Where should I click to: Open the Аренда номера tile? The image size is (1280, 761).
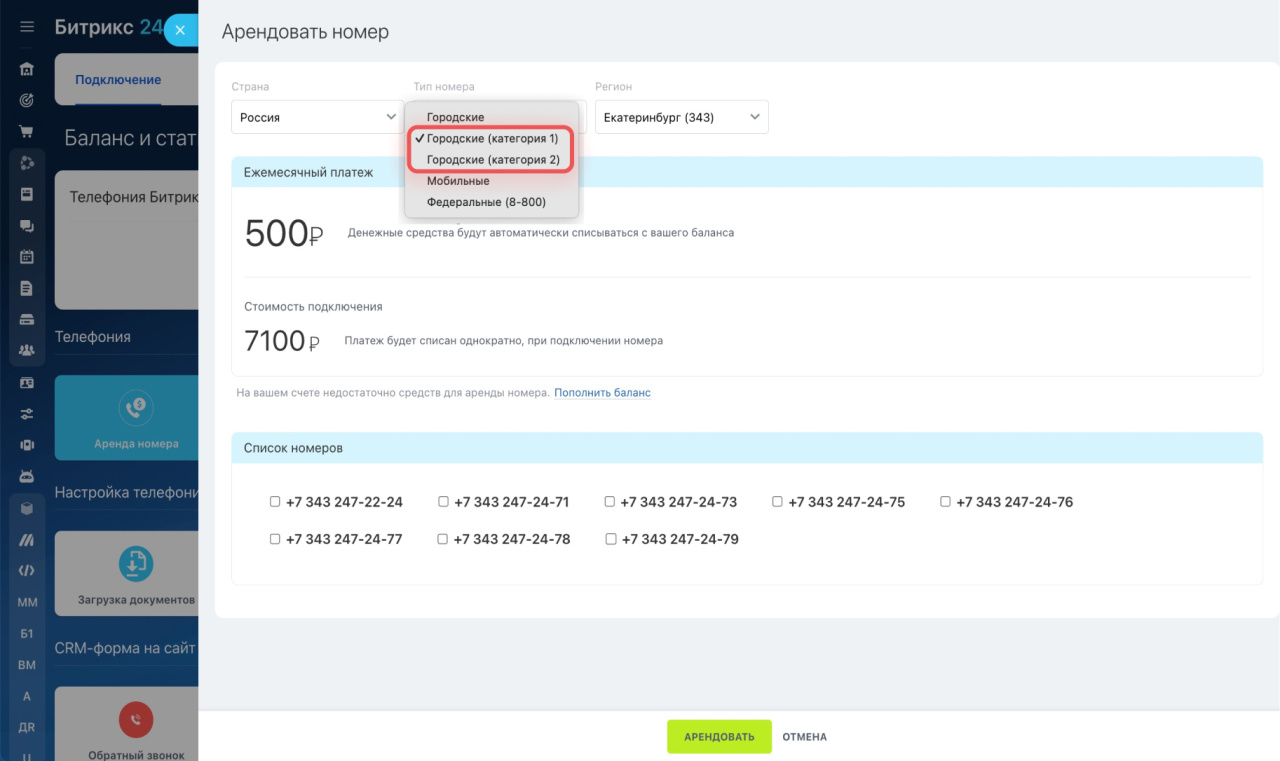(x=127, y=418)
